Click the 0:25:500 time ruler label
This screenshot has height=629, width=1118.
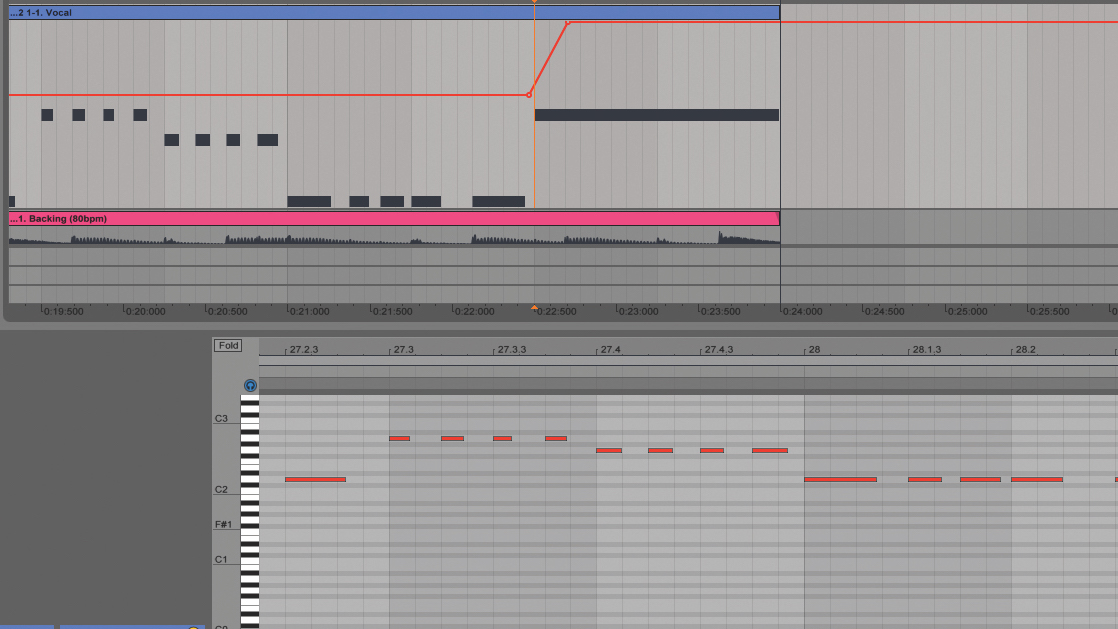tap(1050, 312)
